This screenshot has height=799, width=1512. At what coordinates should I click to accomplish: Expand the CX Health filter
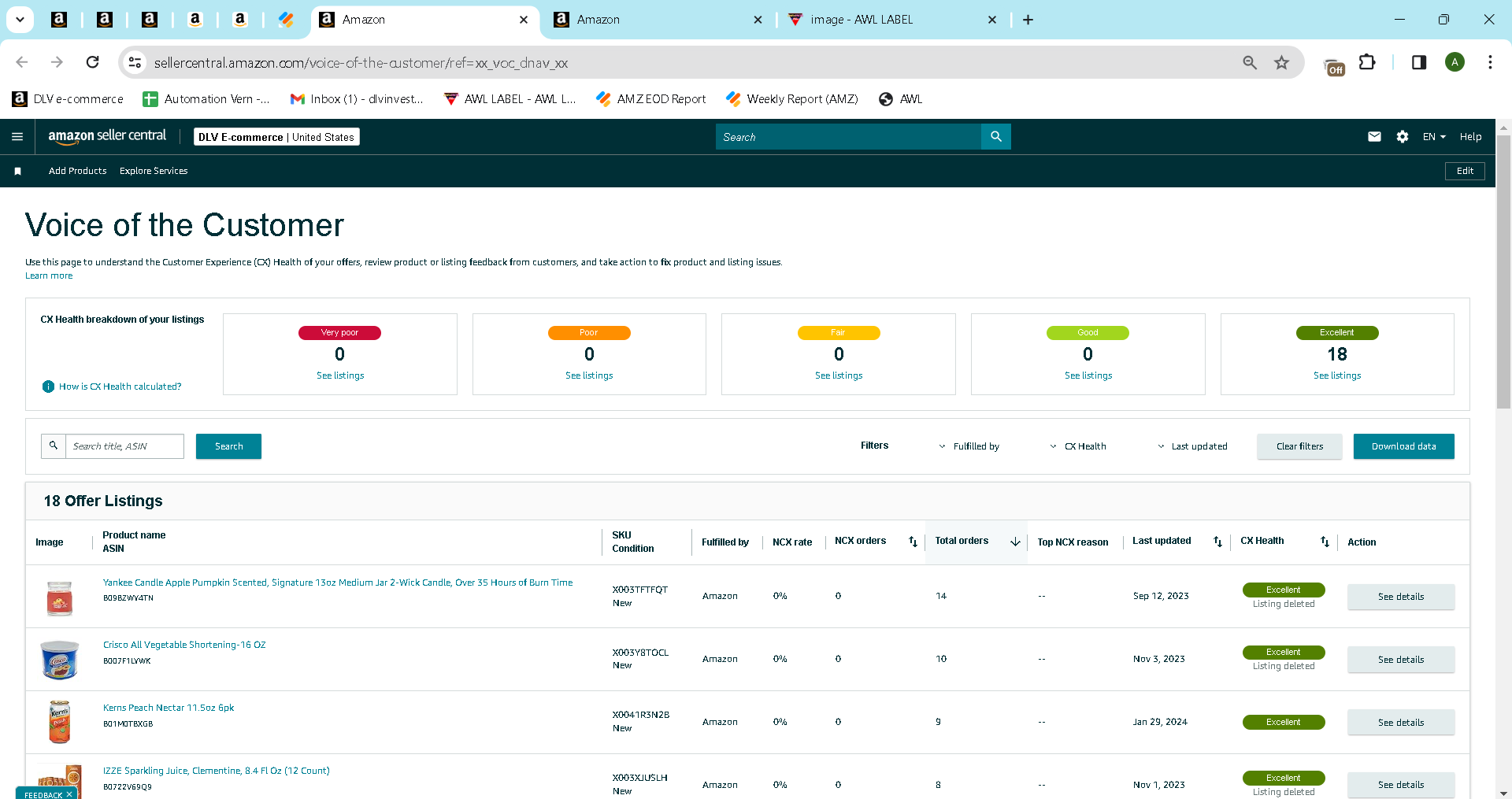point(1077,446)
